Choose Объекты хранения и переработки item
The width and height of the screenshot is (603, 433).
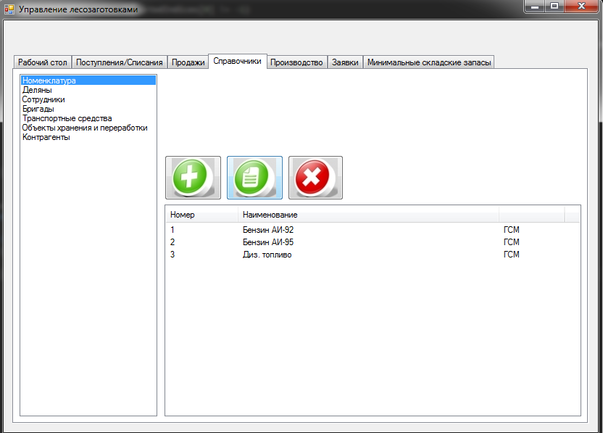88,128
